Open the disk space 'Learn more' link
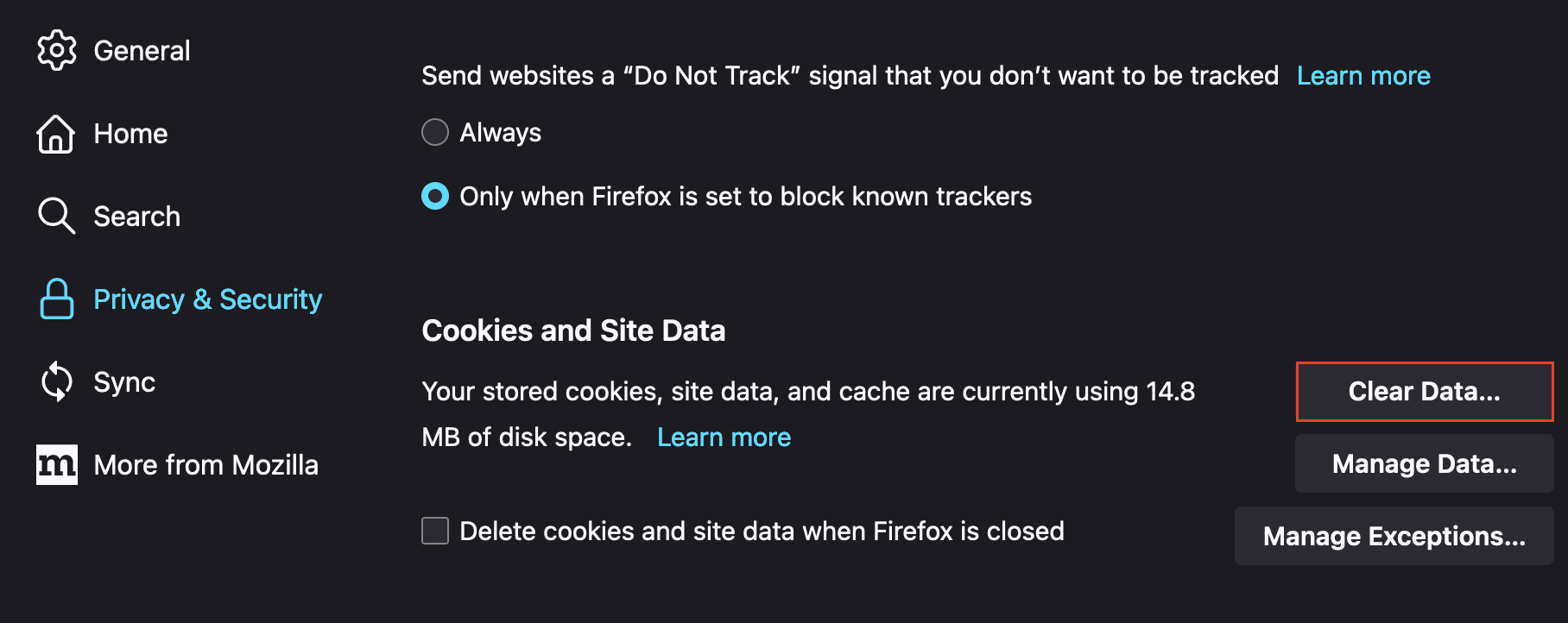Image resolution: width=1568 pixels, height=623 pixels. pos(724,437)
